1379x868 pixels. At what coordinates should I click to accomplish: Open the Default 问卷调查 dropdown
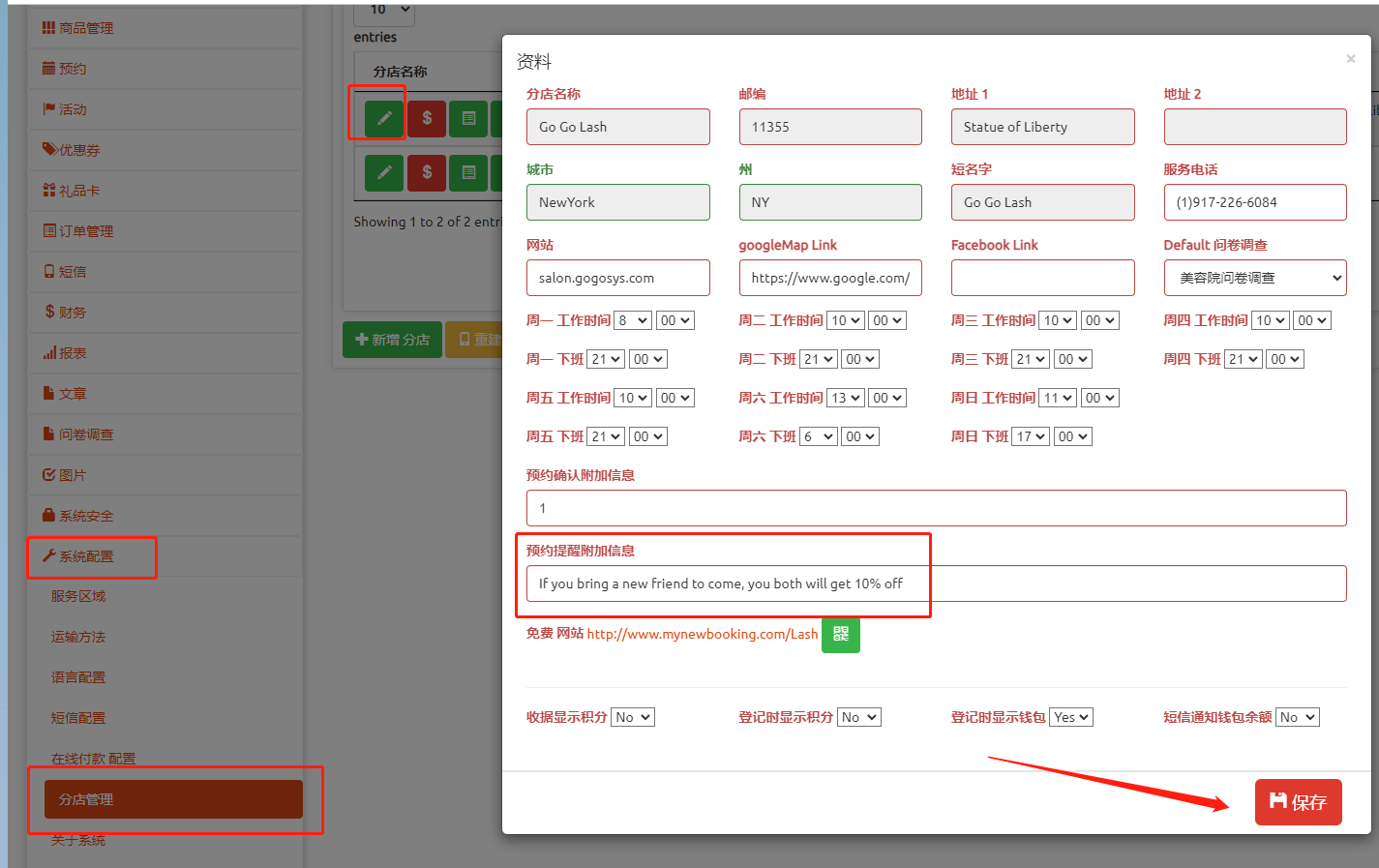click(x=1254, y=278)
